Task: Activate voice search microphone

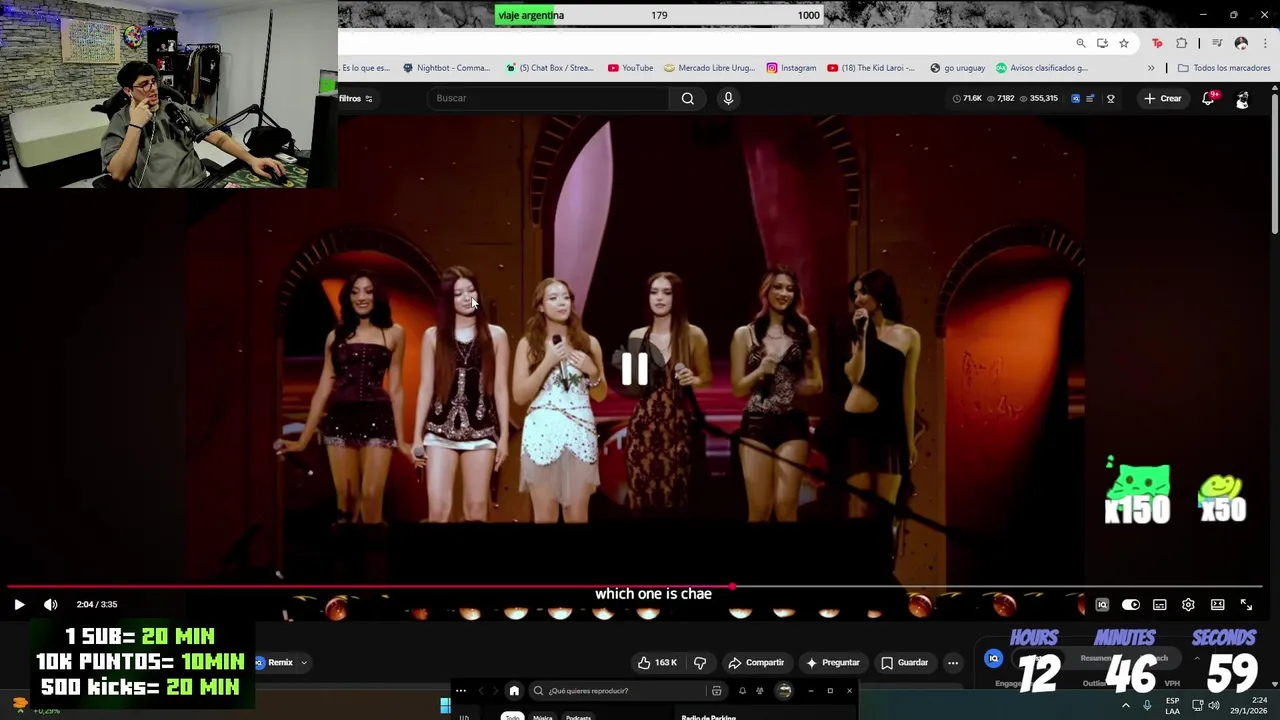Action: pos(728,98)
